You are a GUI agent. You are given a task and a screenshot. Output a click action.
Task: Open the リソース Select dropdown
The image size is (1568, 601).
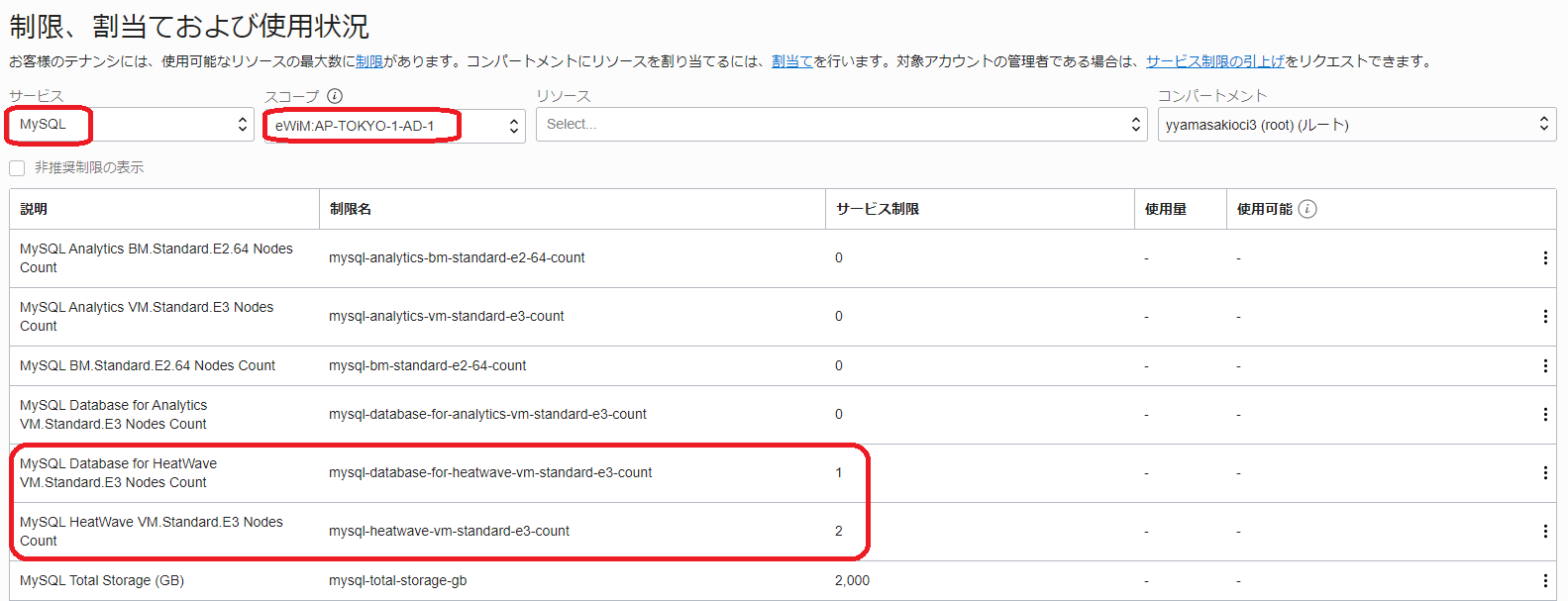[841, 125]
